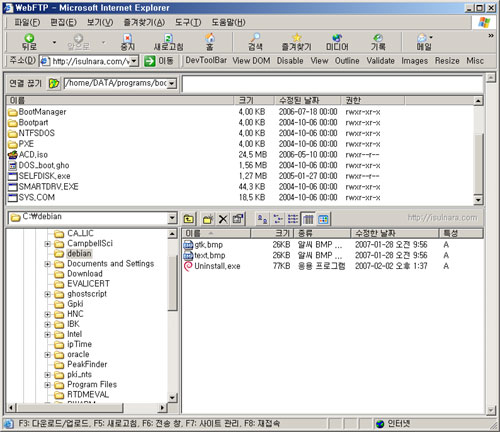
Task: Open the 도구(T) menu
Action: (188, 22)
